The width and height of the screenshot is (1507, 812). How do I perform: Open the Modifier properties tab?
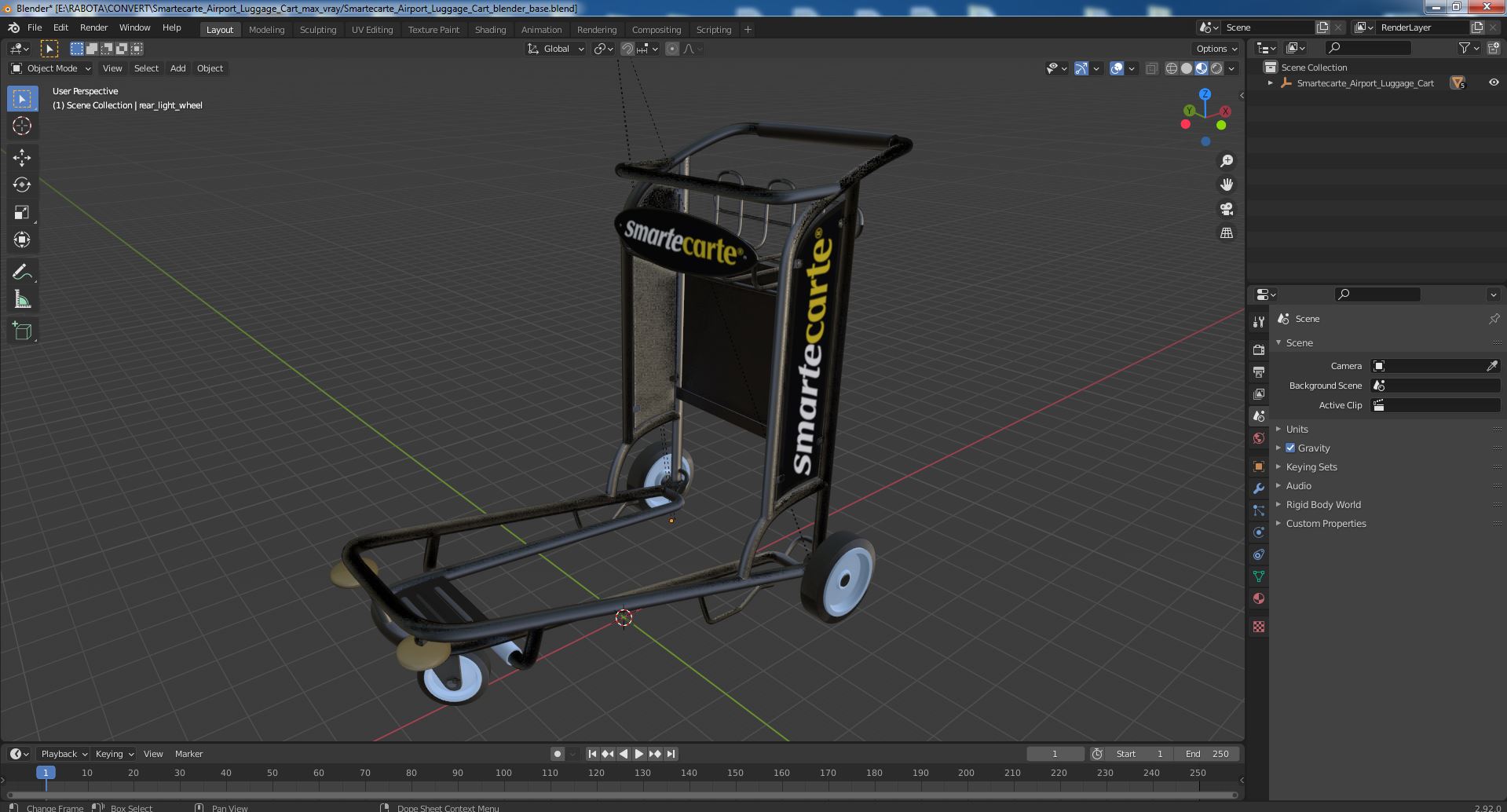click(1259, 488)
